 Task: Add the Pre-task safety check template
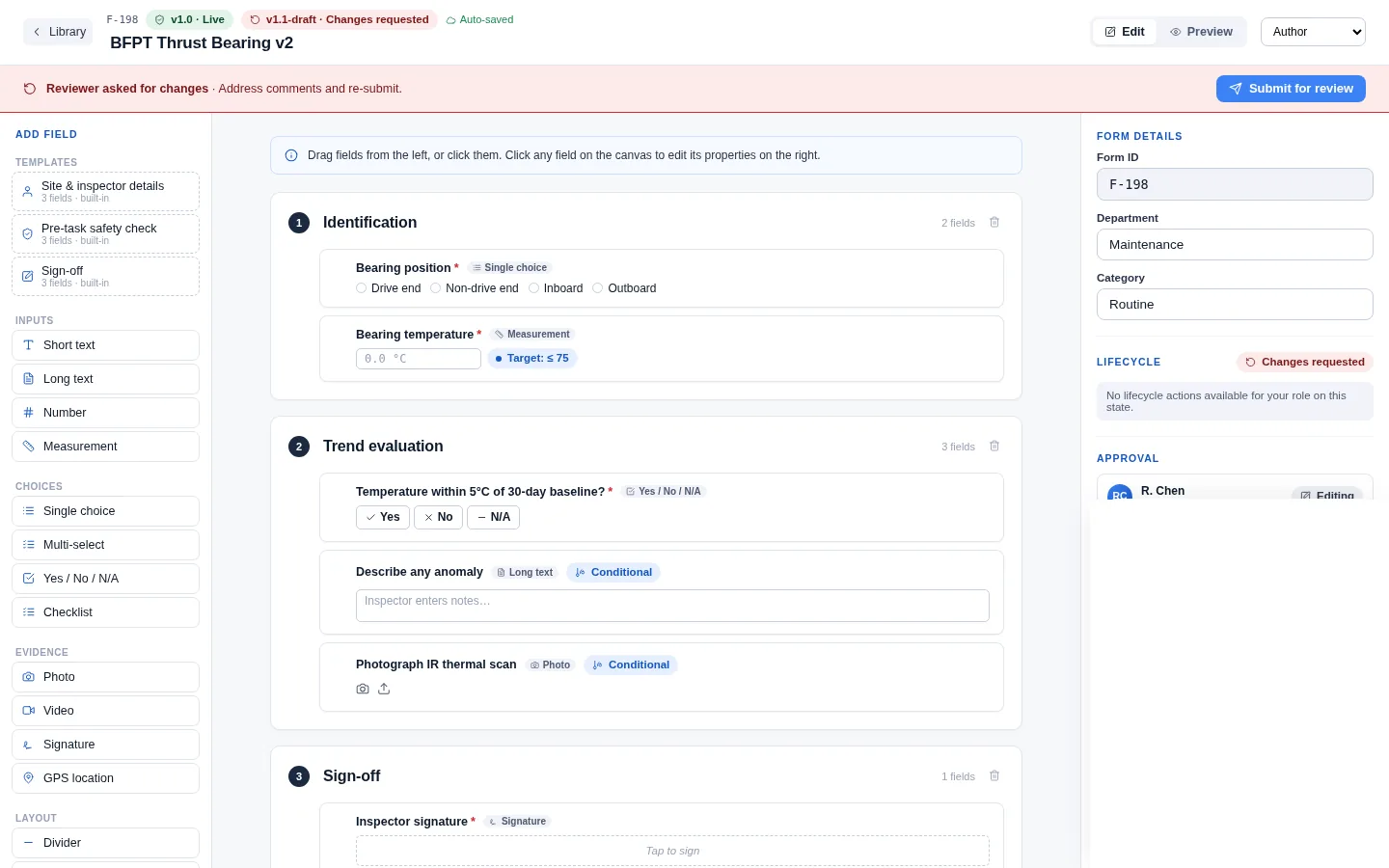[106, 233]
